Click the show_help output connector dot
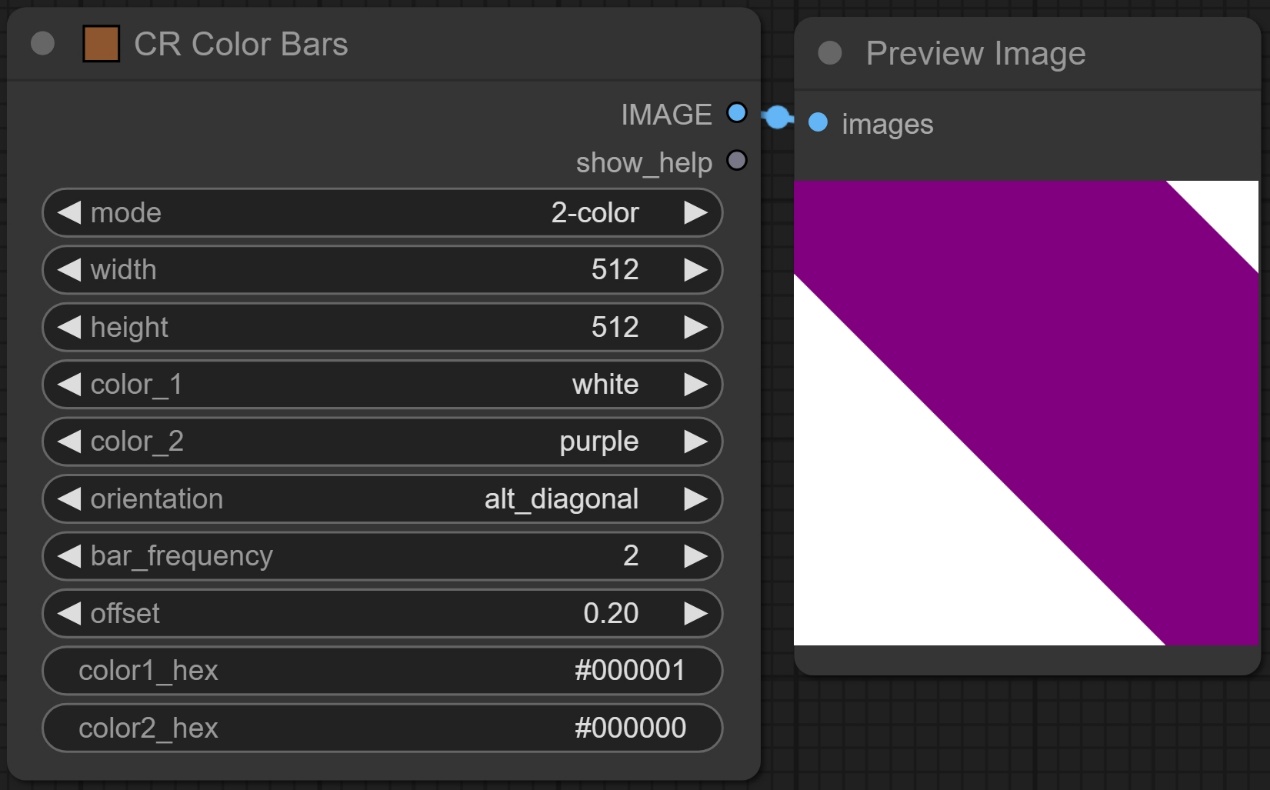 point(737,161)
